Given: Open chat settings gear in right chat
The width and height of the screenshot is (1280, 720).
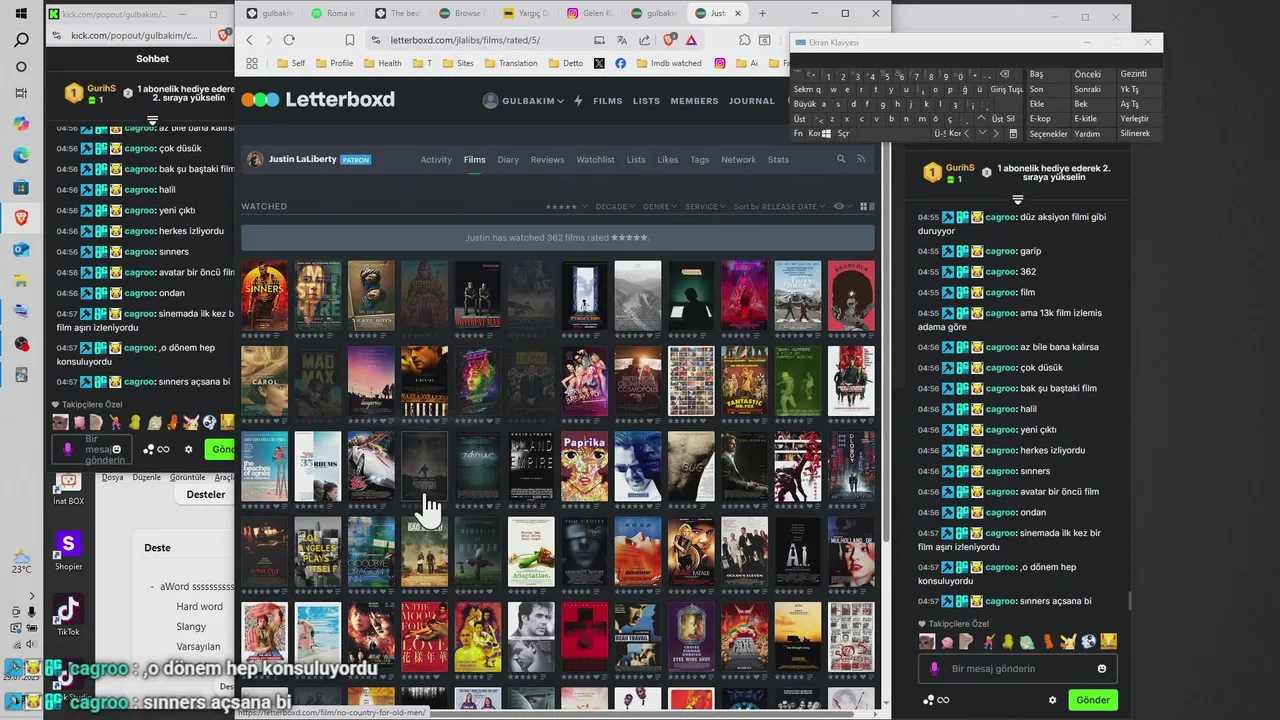Looking at the screenshot, I should point(1052,700).
